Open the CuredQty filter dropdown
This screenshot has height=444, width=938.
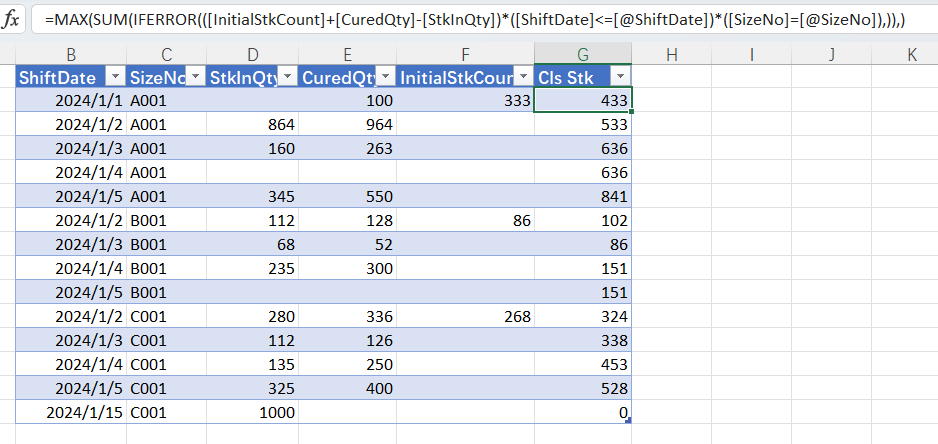click(385, 77)
